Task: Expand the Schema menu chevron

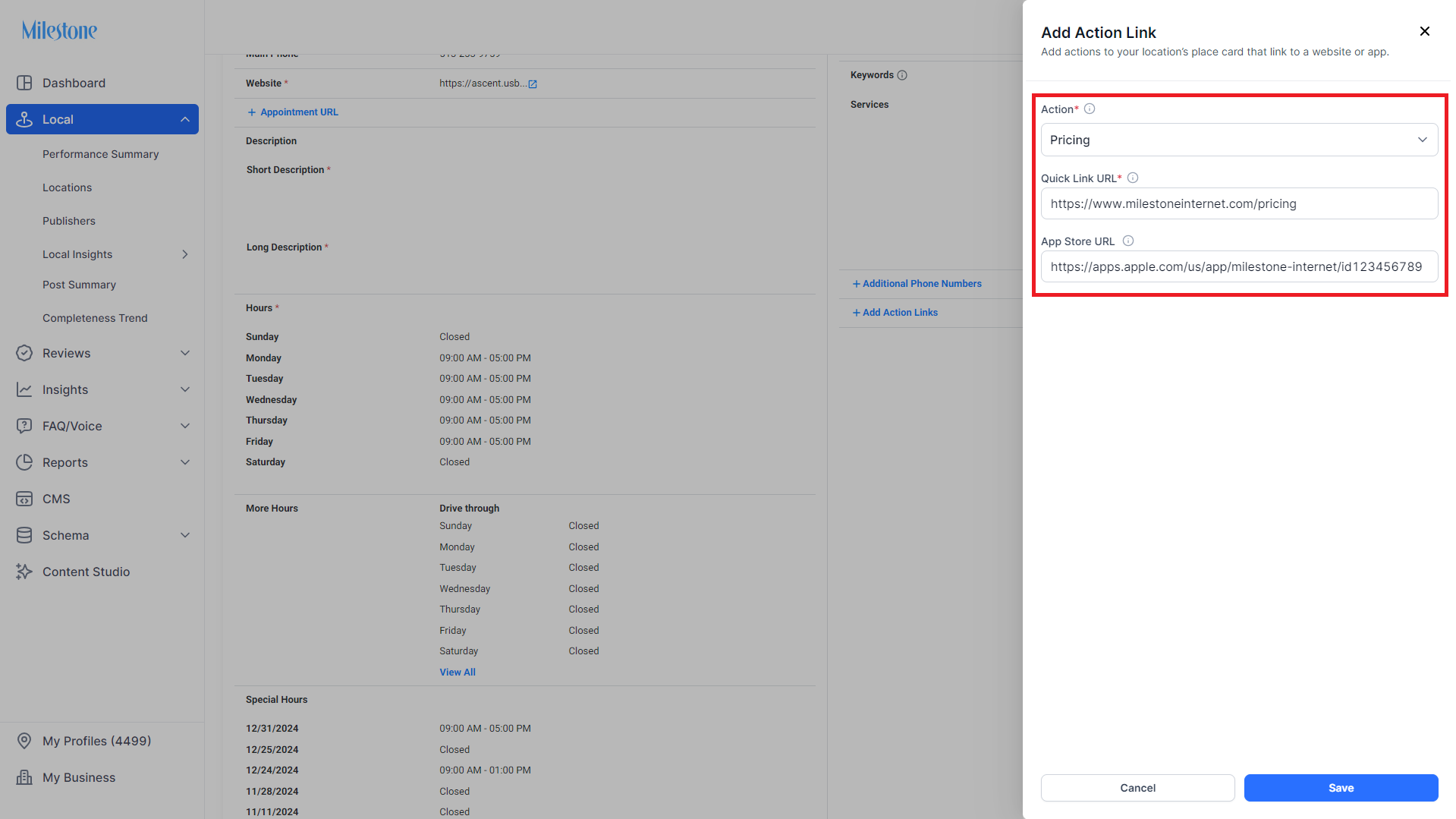Action: (185, 535)
